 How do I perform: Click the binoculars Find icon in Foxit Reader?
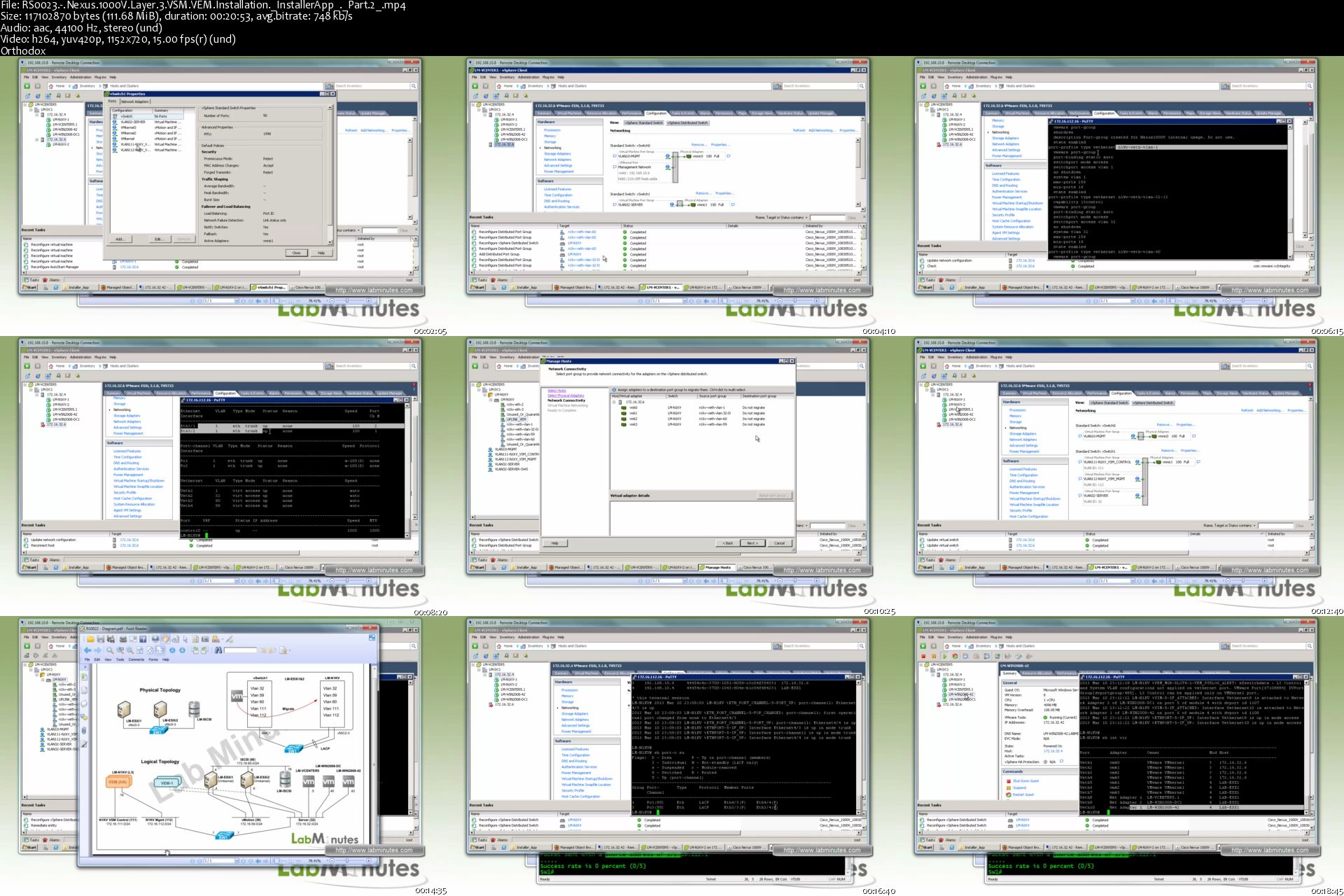pos(218,650)
